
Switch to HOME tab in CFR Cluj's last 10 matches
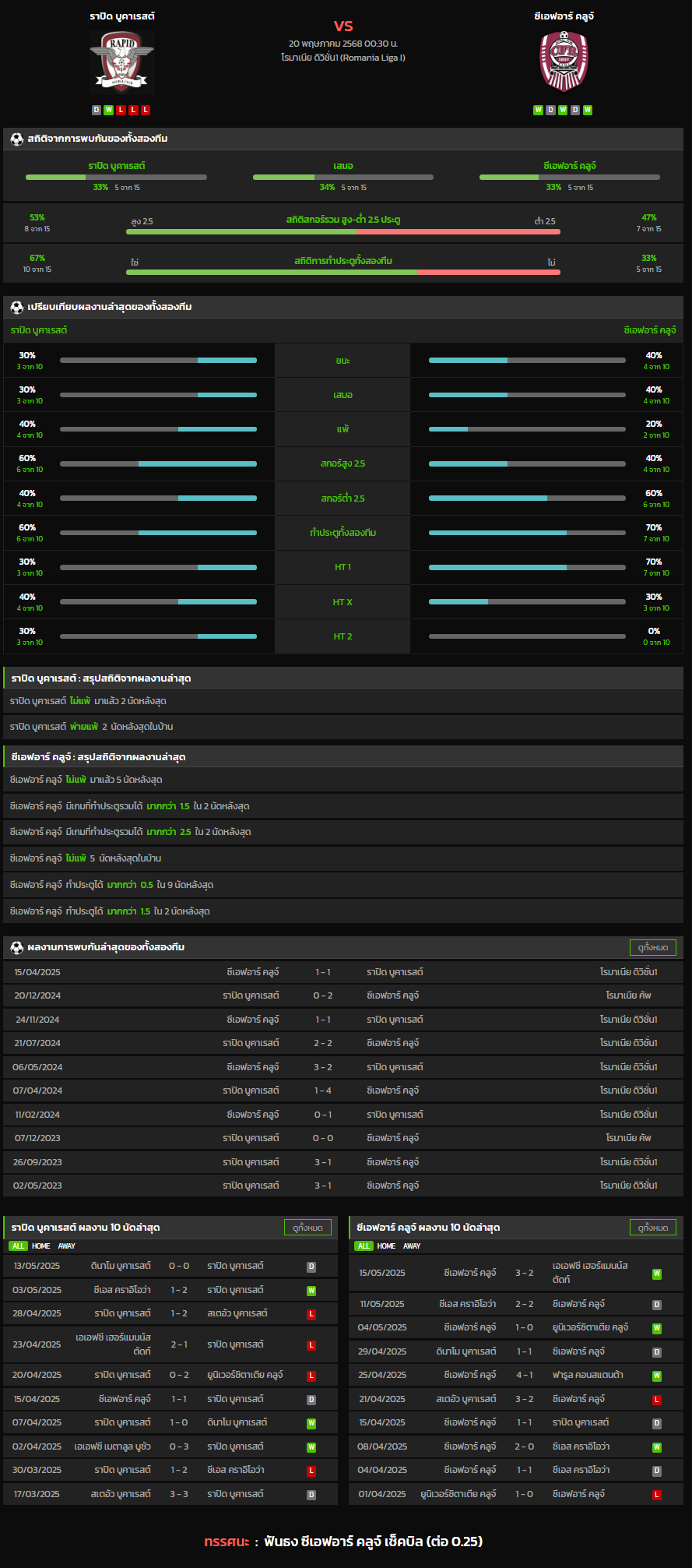[387, 1246]
